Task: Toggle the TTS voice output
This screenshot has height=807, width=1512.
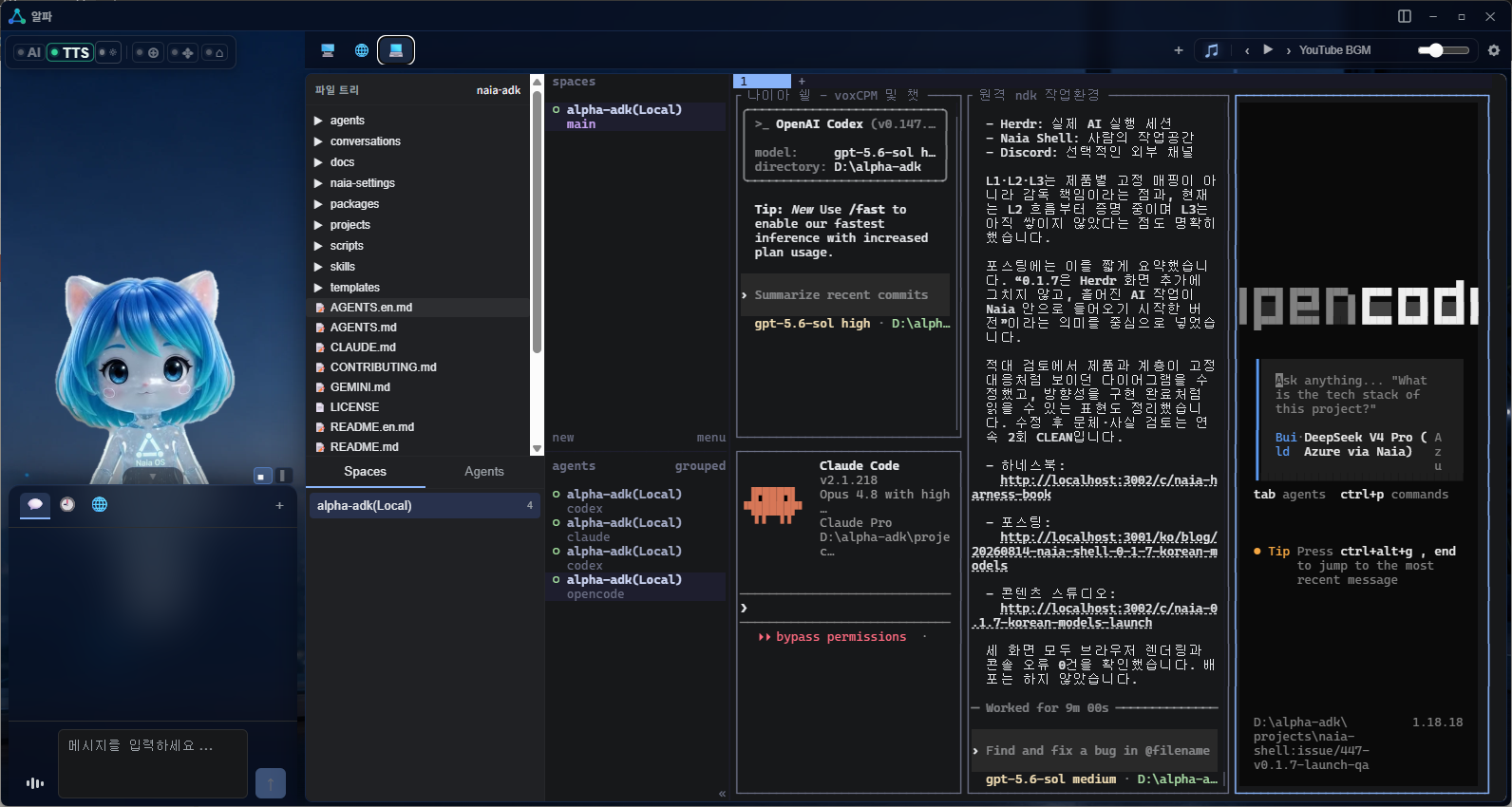Action: pyautogui.click(x=70, y=52)
